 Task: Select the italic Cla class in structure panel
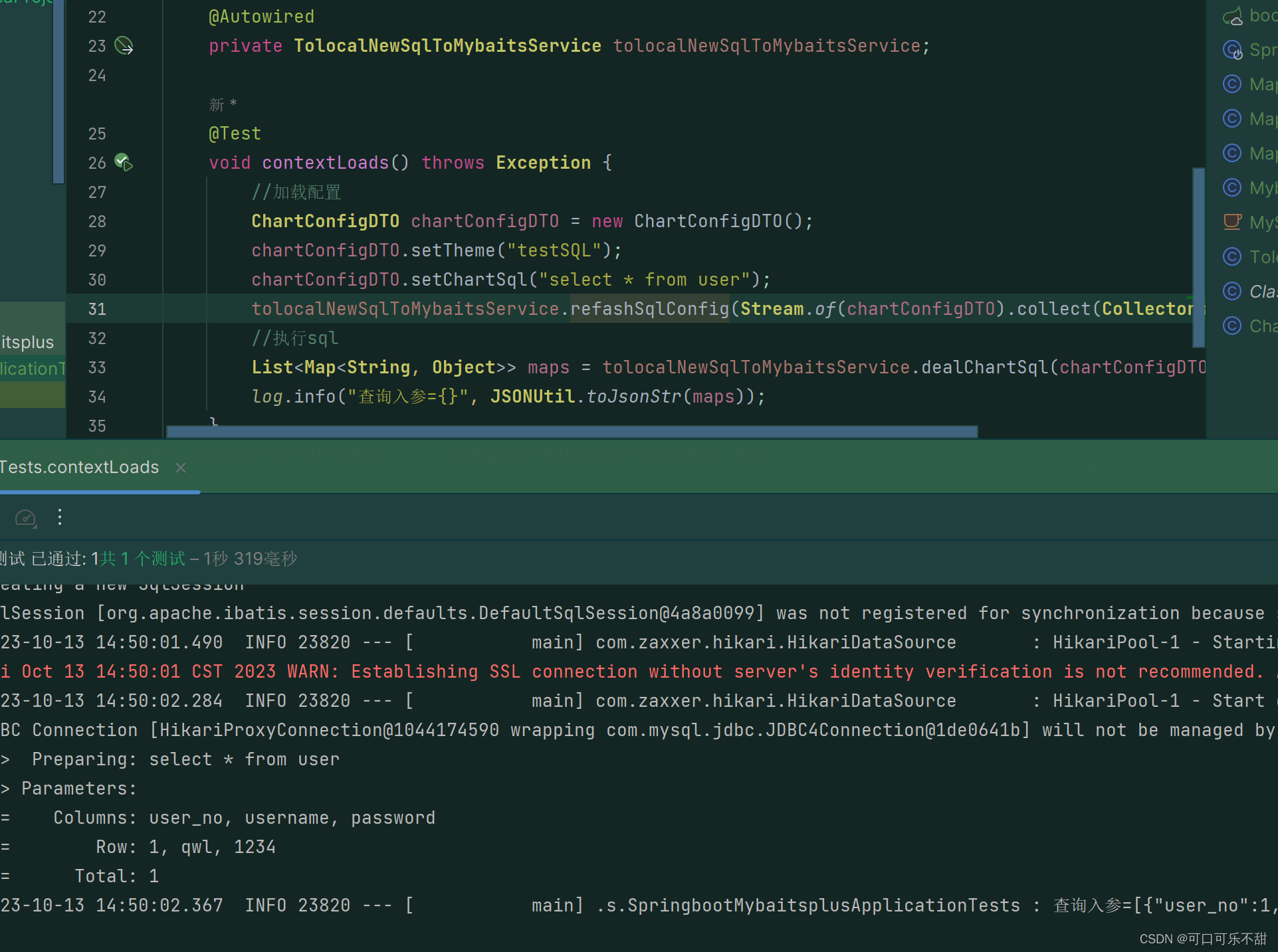click(x=1233, y=291)
